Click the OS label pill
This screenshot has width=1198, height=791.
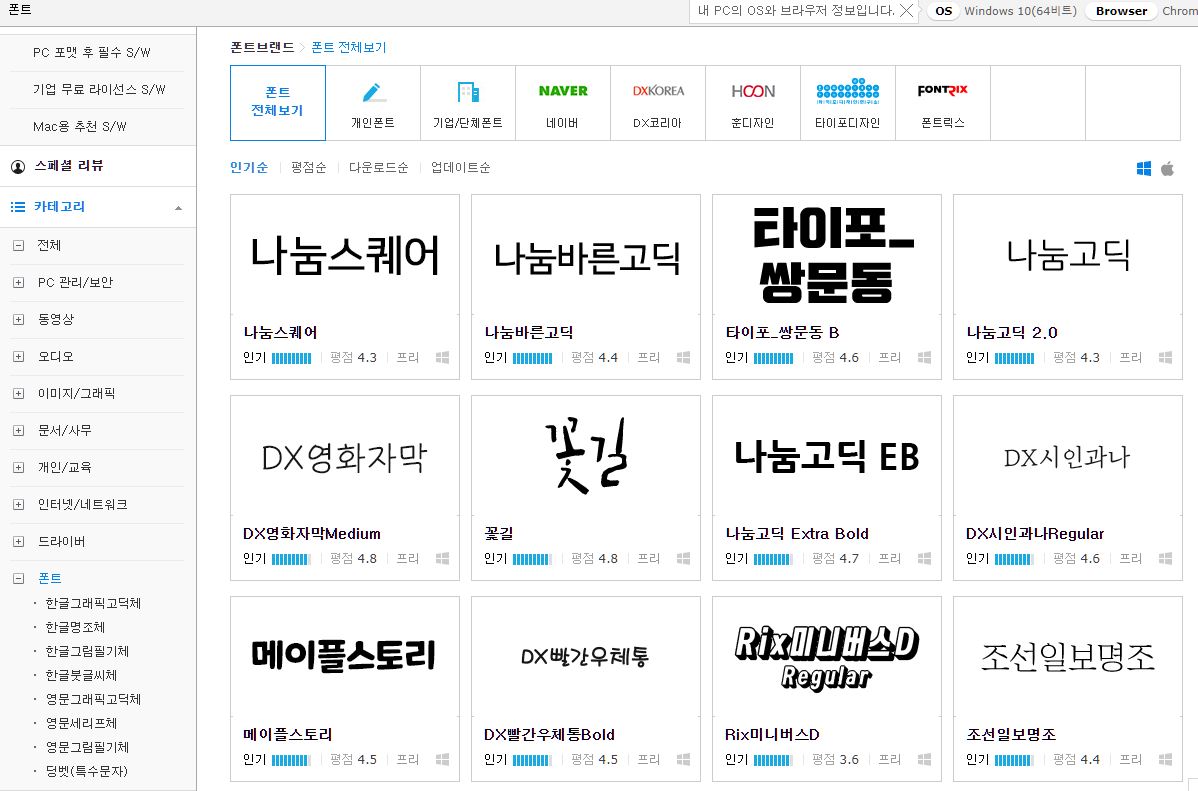coord(944,11)
